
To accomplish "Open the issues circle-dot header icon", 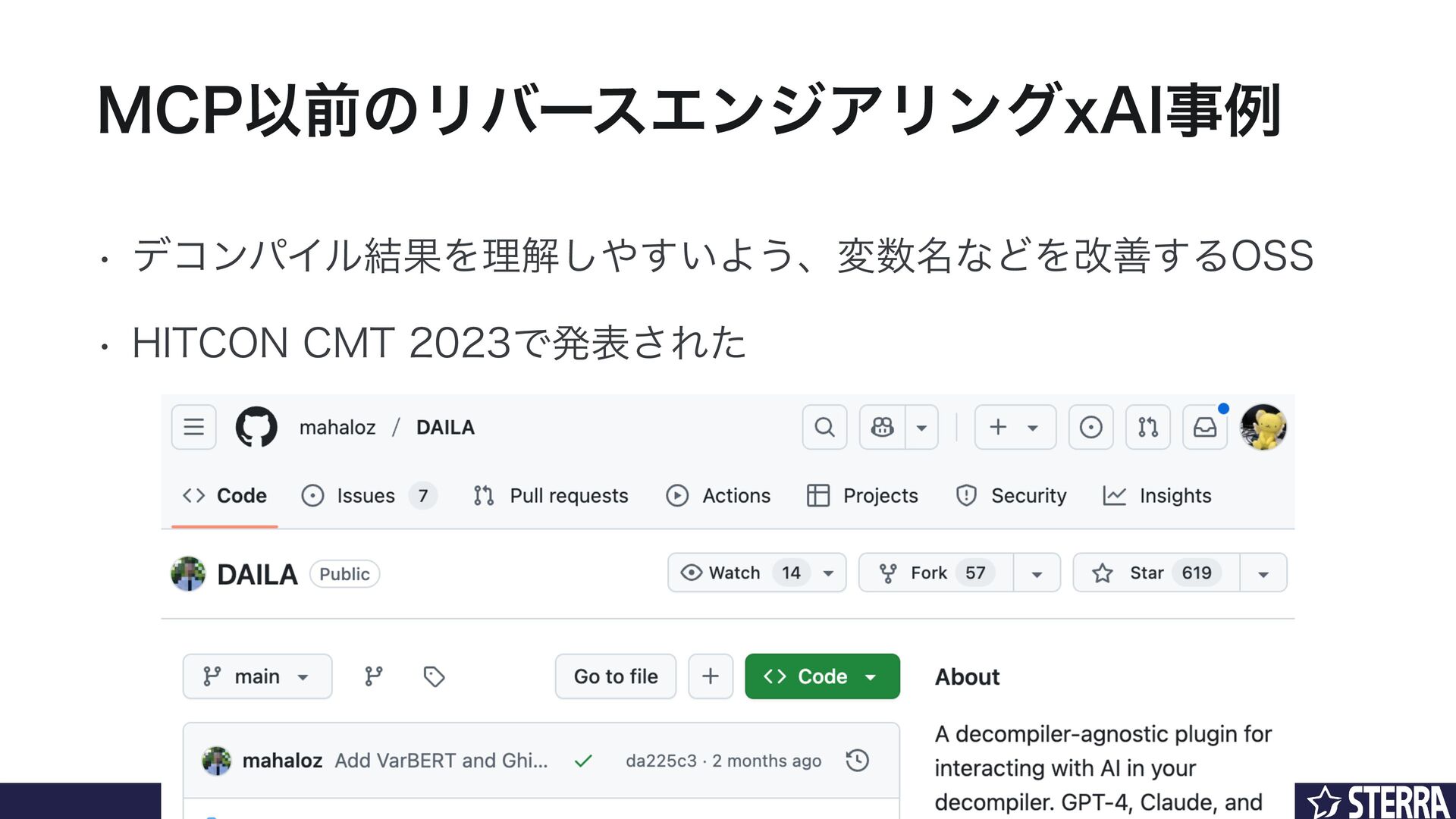I will click(x=1090, y=427).
